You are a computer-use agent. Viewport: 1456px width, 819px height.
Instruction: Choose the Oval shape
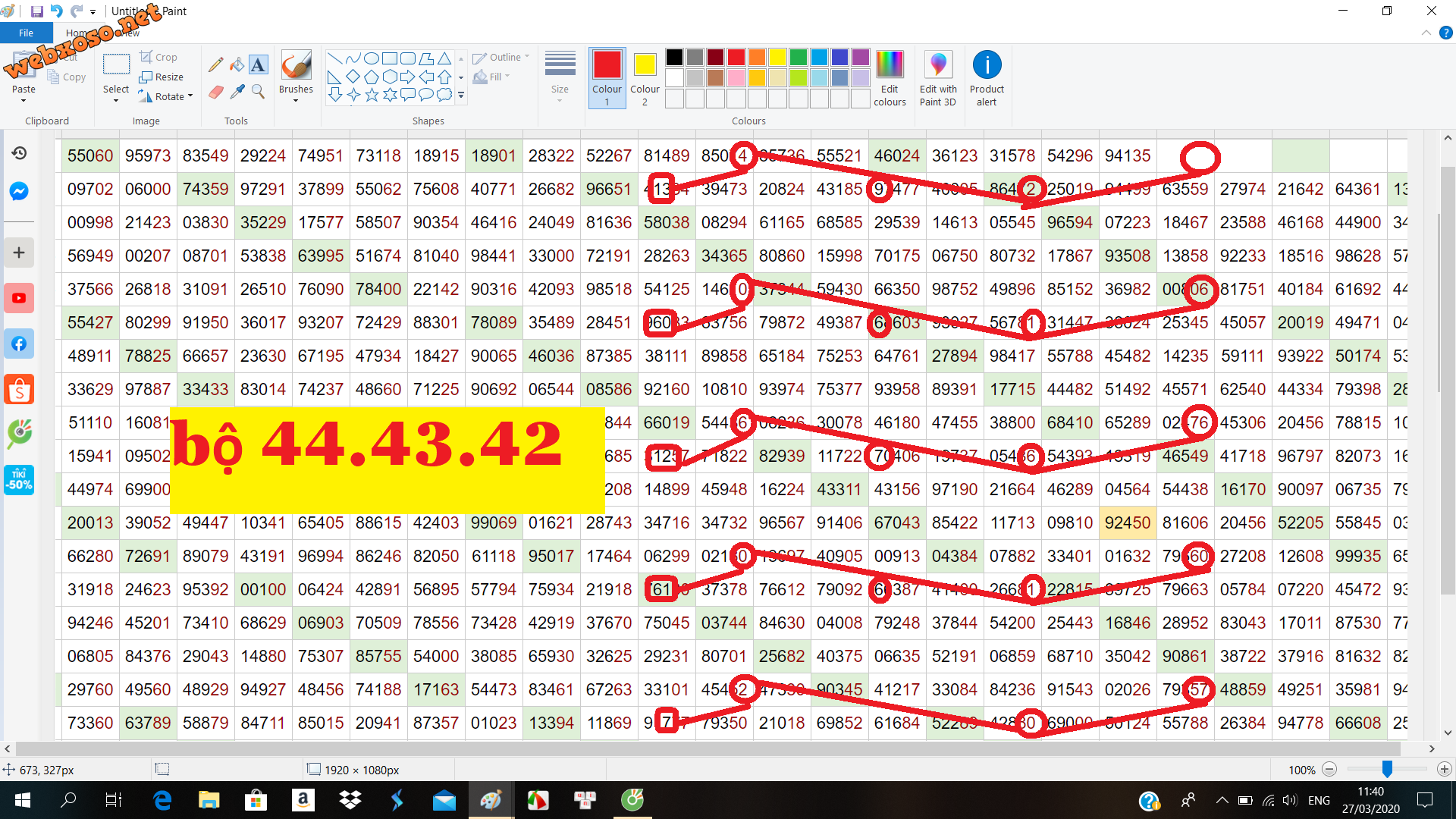click(372, 58)
